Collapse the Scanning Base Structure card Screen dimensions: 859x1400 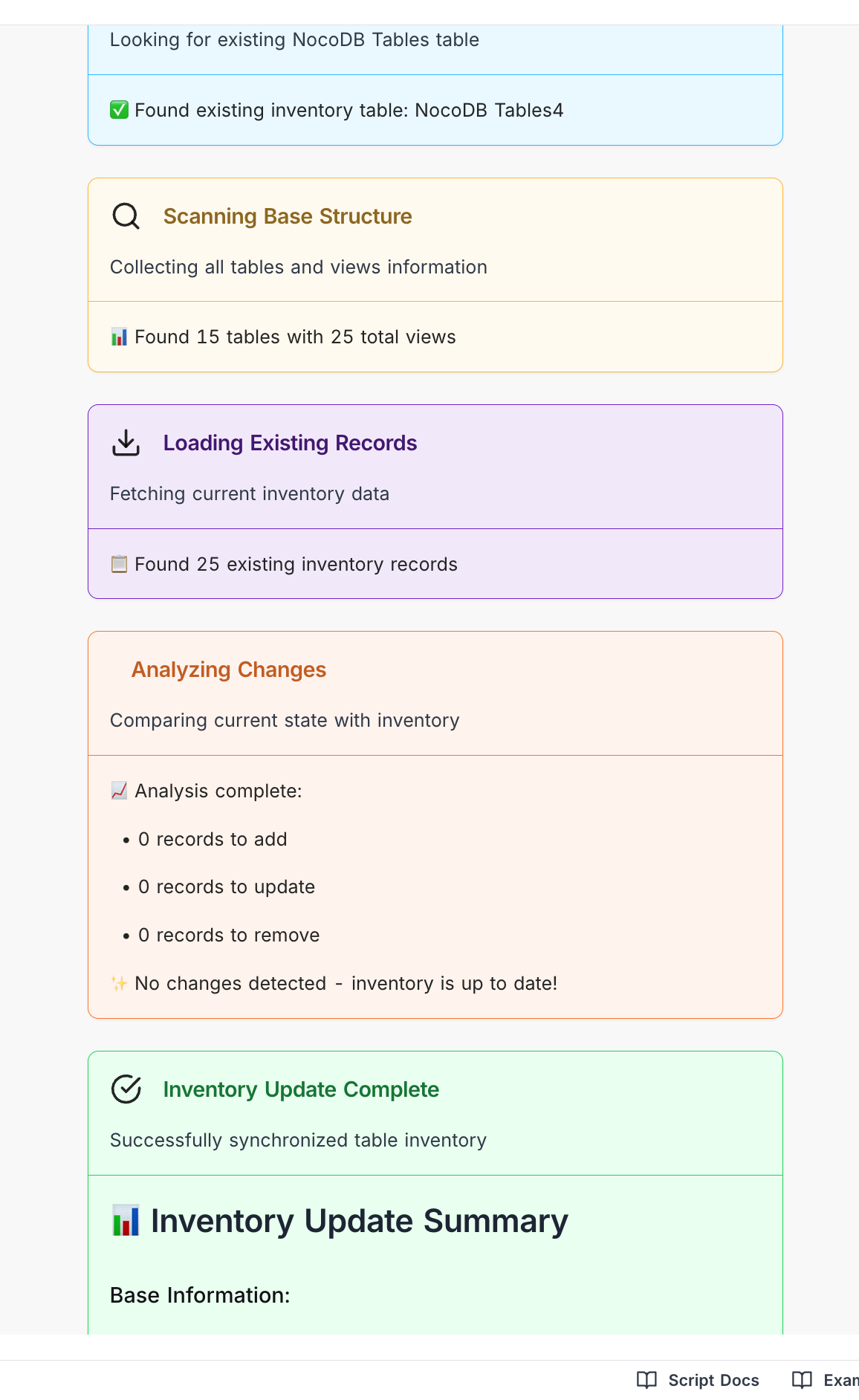287,216
